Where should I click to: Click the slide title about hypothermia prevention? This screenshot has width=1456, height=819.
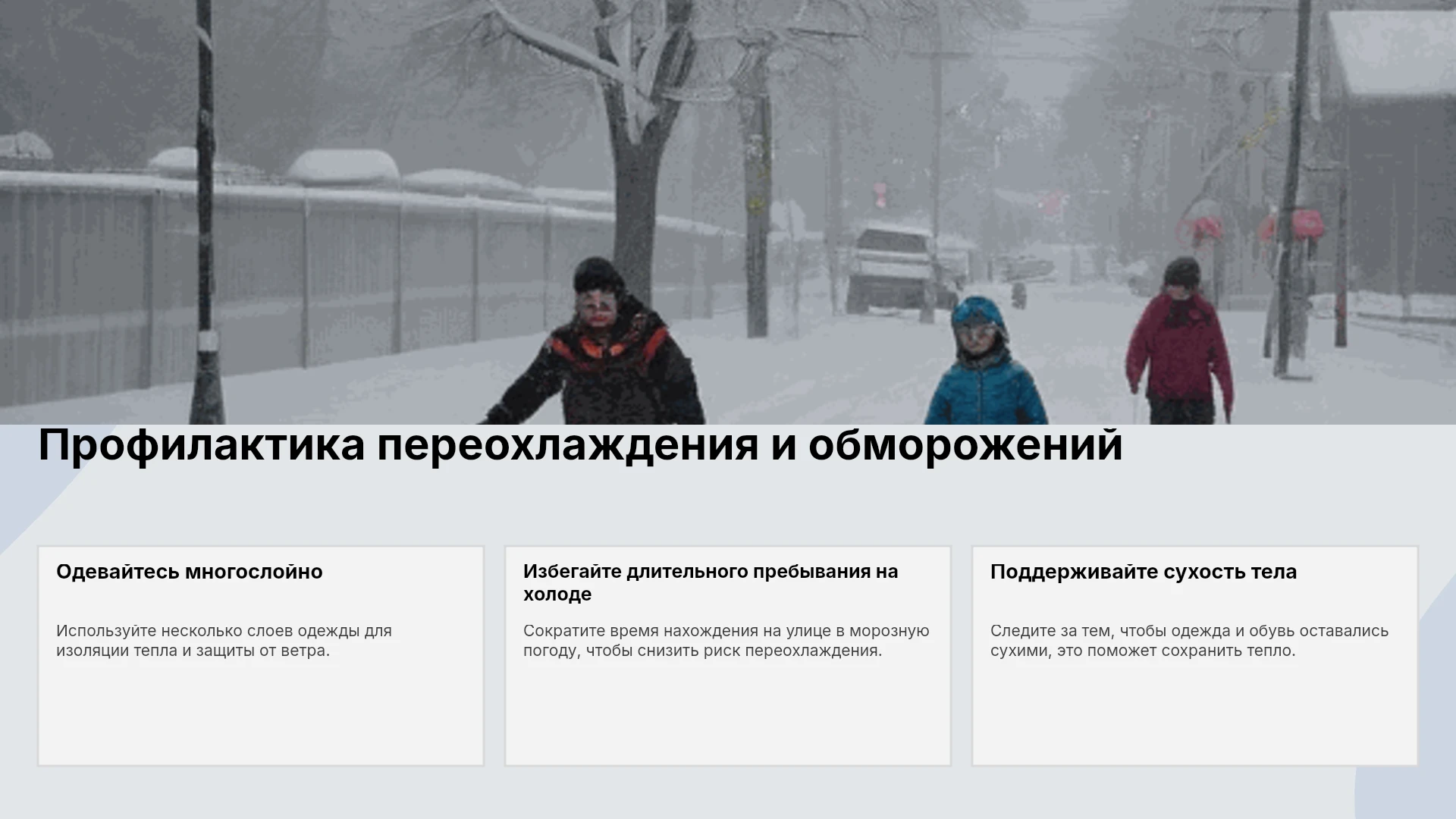click(x=580, y=445)
